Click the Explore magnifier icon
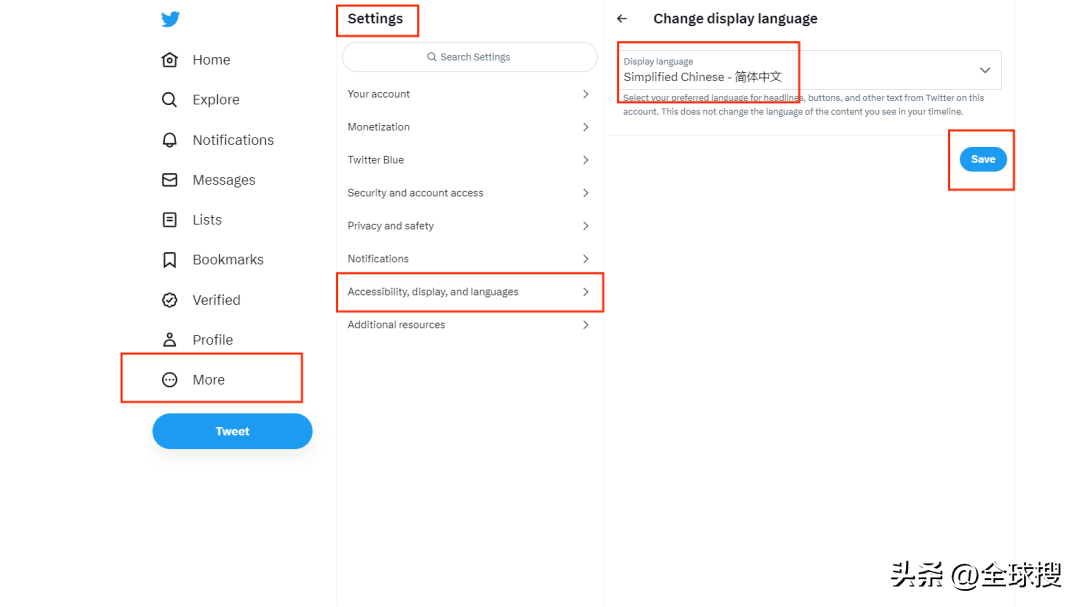Screen dimensions: 1080x607 [170, 100]
